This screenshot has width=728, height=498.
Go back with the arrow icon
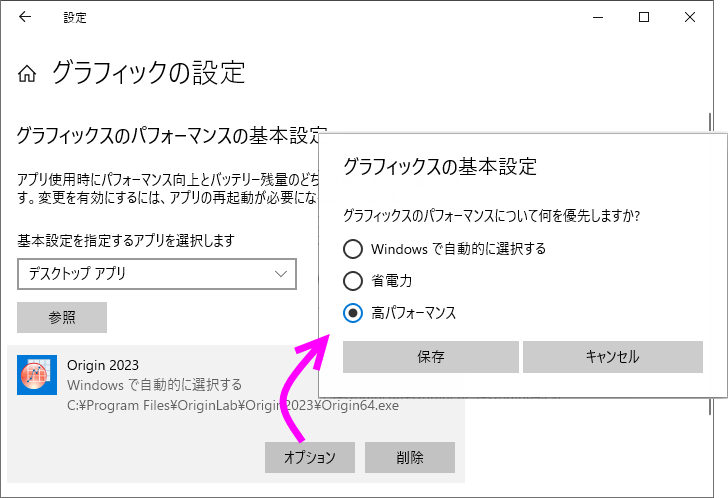pos(25,17)
